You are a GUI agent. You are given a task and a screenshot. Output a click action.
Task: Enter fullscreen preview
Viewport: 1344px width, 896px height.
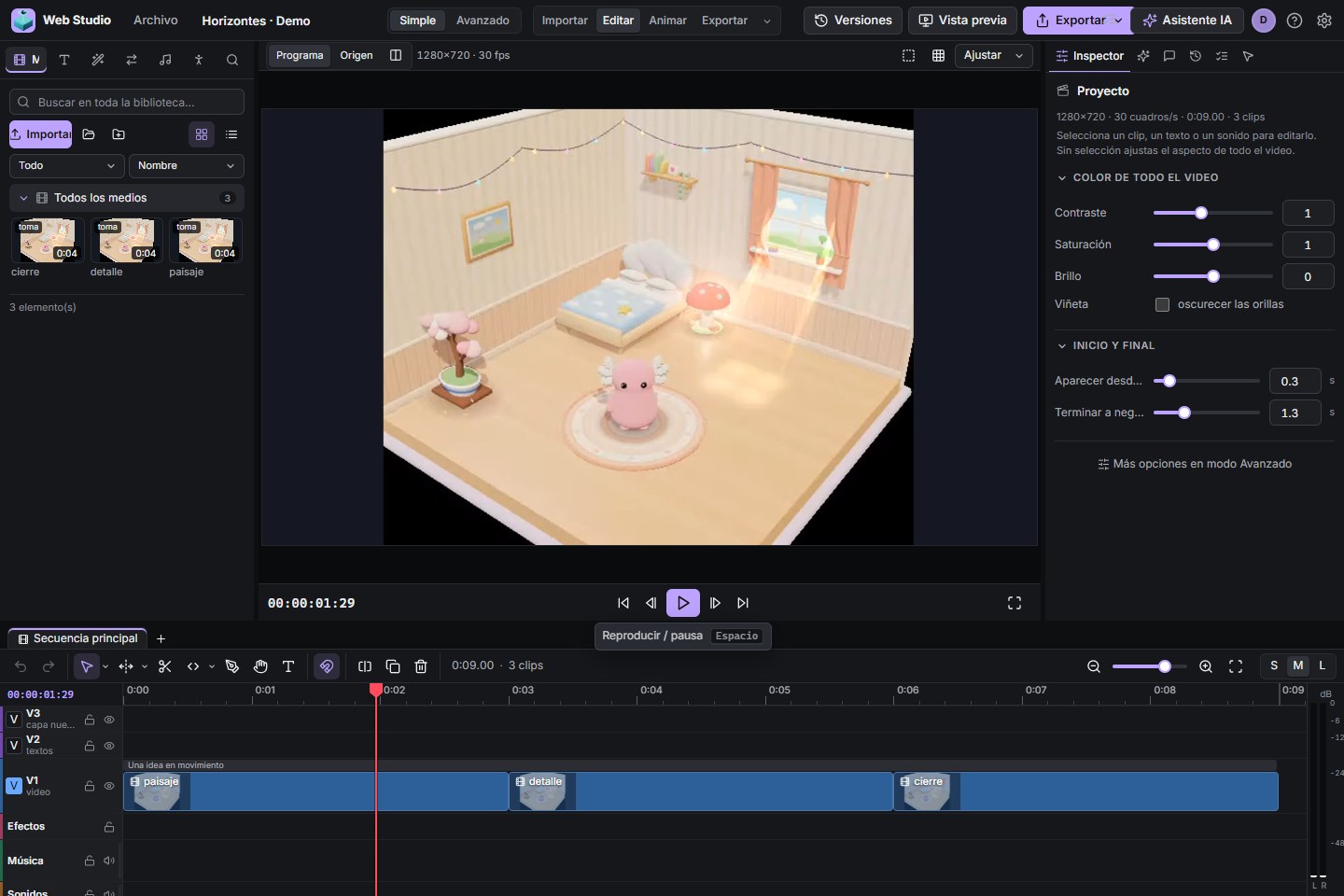[1015, 603]
